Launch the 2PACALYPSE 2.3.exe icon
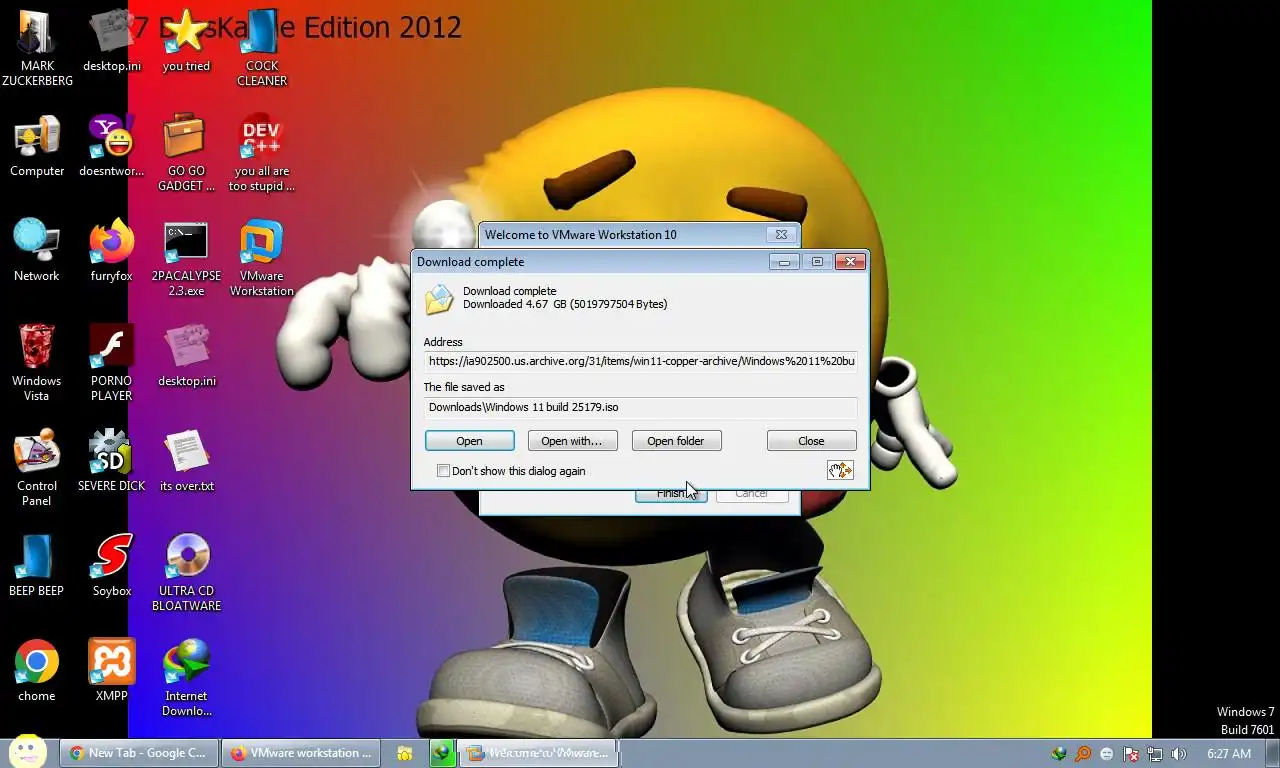This screenshot has width=1280, height=768. pyautogui.click(x=187, y=260)
